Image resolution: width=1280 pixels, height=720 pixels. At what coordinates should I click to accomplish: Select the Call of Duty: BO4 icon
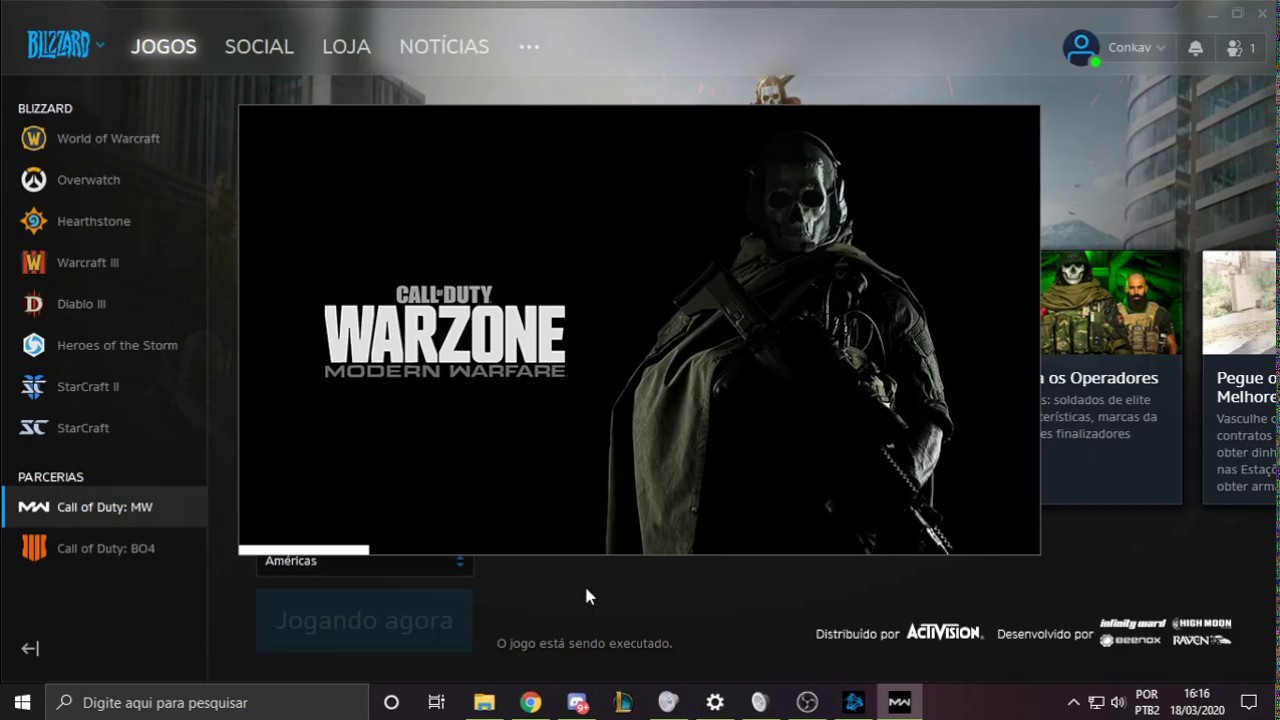[x=34, y=548]
